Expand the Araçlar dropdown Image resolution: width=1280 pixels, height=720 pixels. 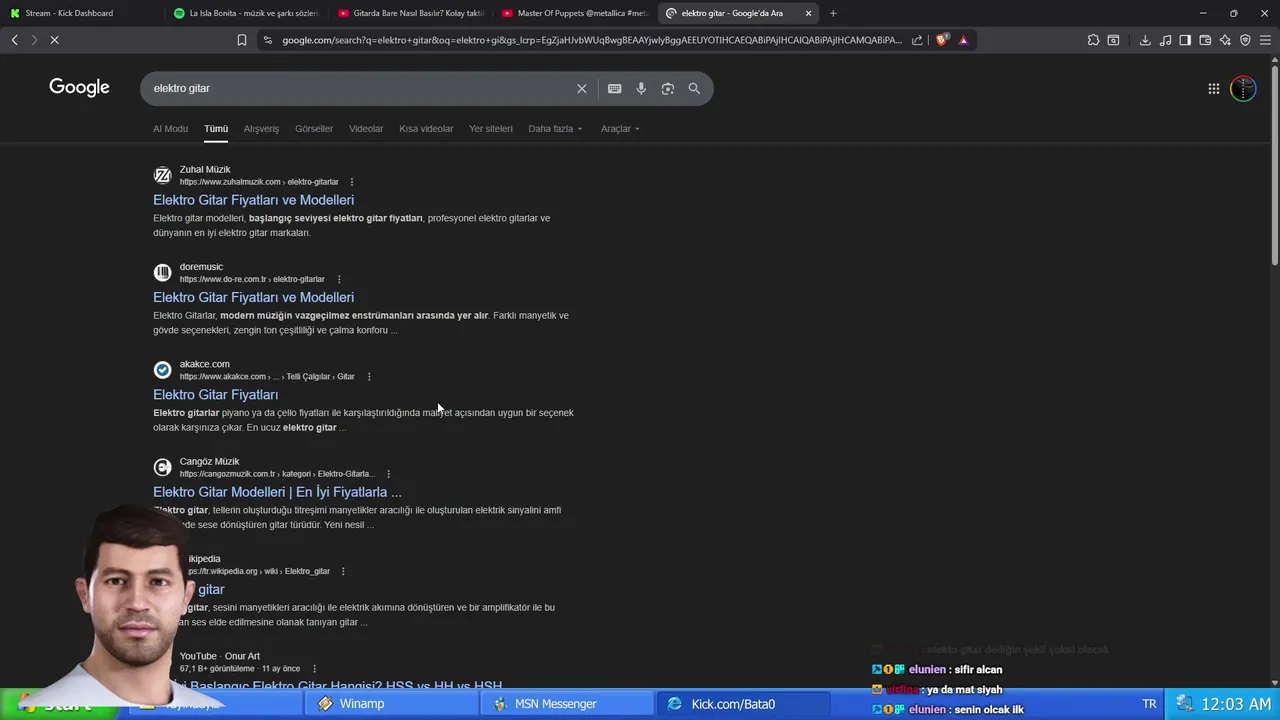tap(620, 129)
